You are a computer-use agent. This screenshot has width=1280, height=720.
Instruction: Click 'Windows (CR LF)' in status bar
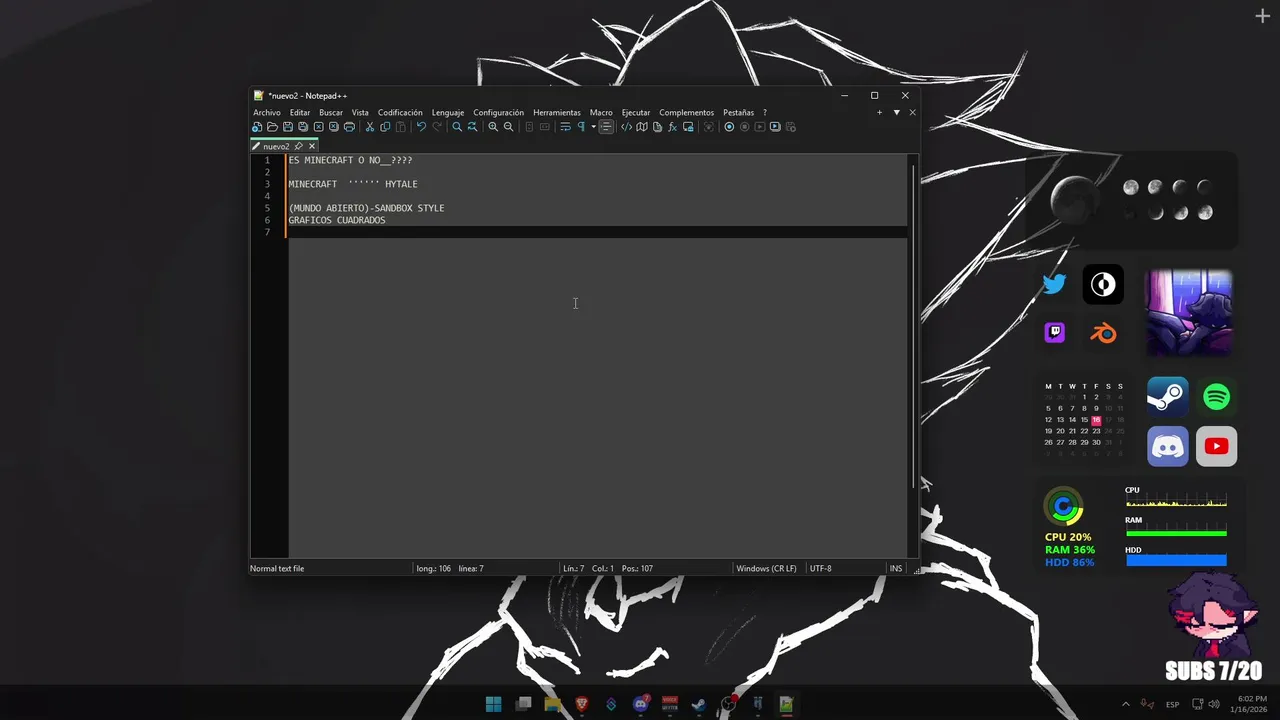(x=767, y=568)
